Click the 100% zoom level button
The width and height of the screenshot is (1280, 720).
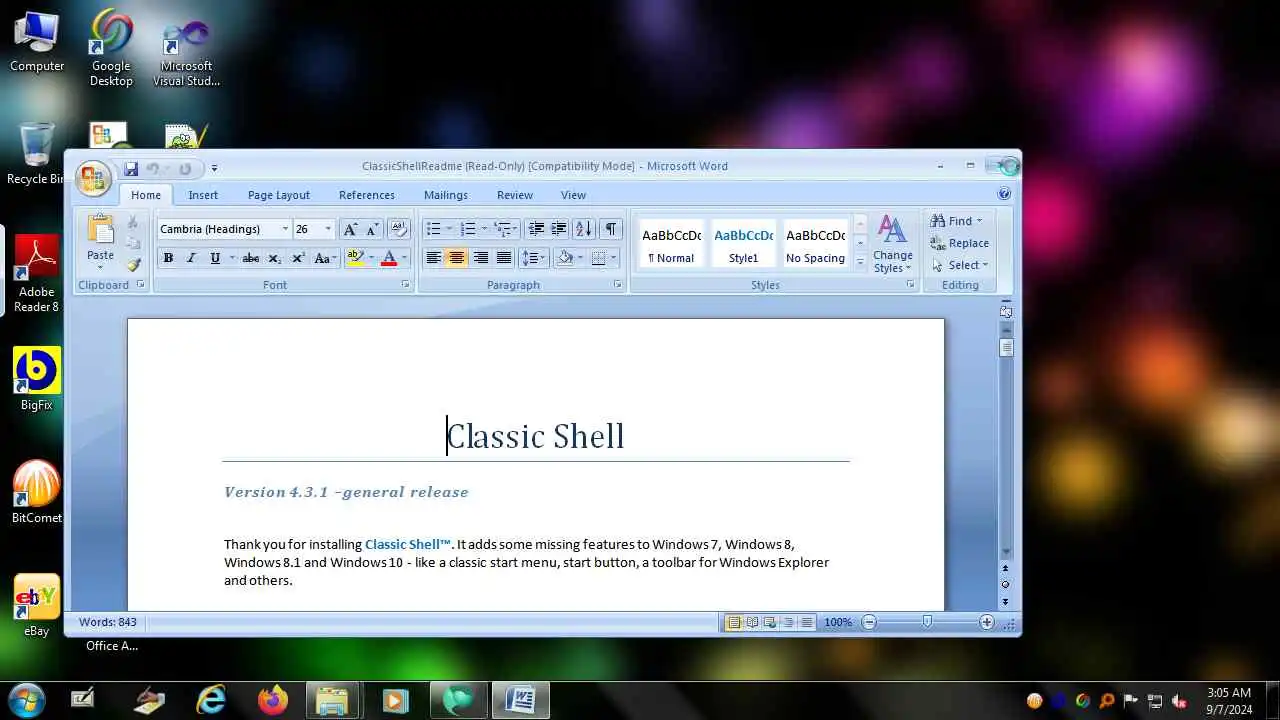[x=838, y=622]
